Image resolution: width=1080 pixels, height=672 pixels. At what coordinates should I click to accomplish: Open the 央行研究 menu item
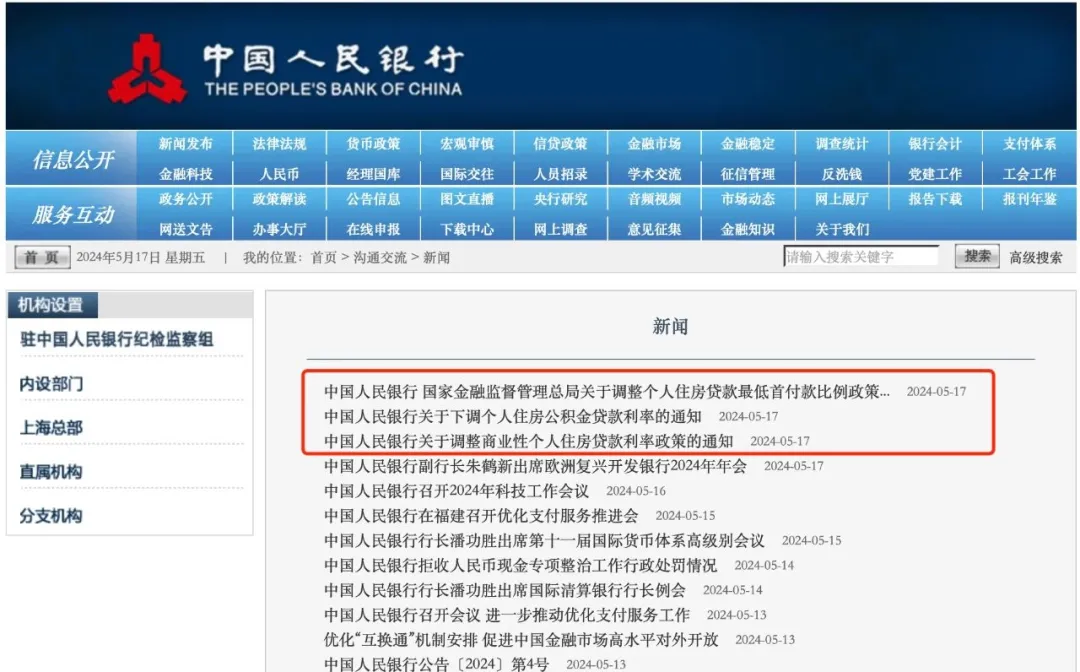[560, 199]
